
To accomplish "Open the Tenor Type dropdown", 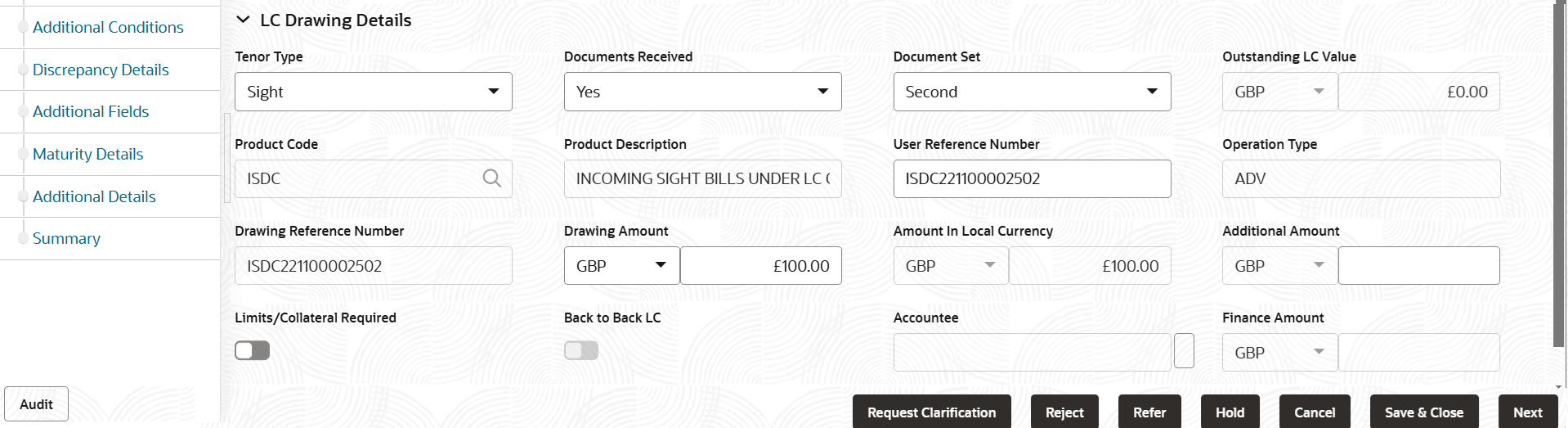I will coord(374,92).
